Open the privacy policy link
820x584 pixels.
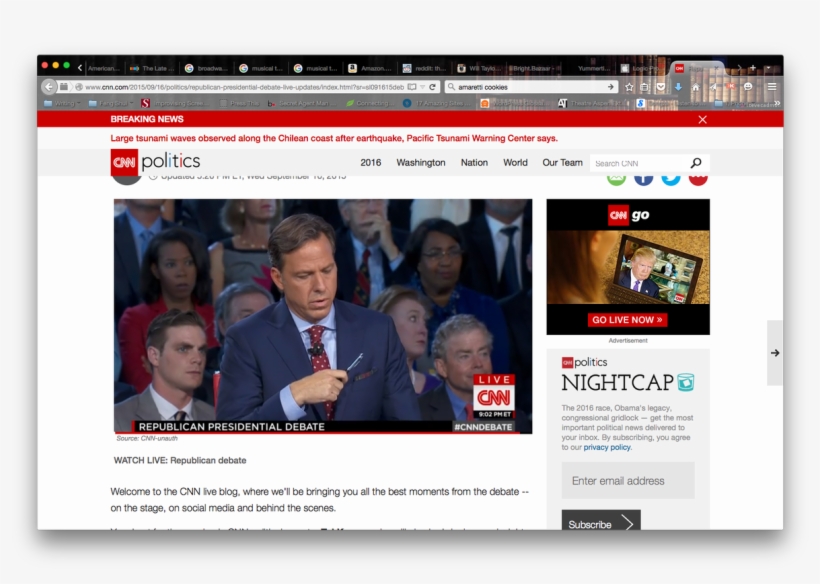(x=608, y=447)
